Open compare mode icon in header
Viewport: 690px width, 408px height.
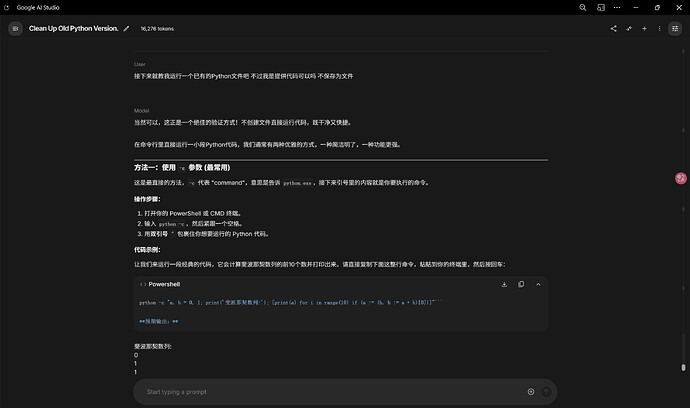pos(629,29)
